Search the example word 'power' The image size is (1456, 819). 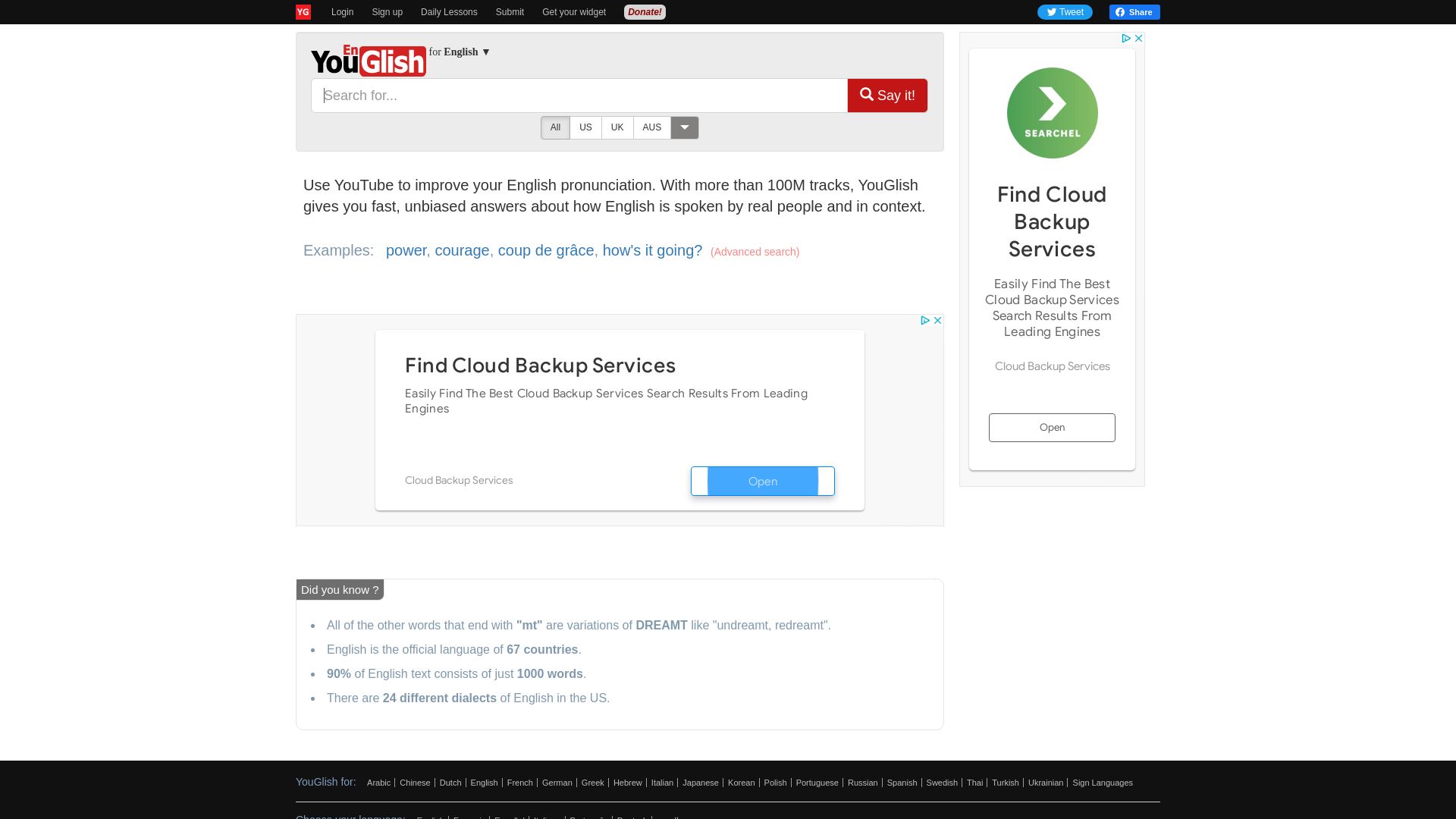406,250
